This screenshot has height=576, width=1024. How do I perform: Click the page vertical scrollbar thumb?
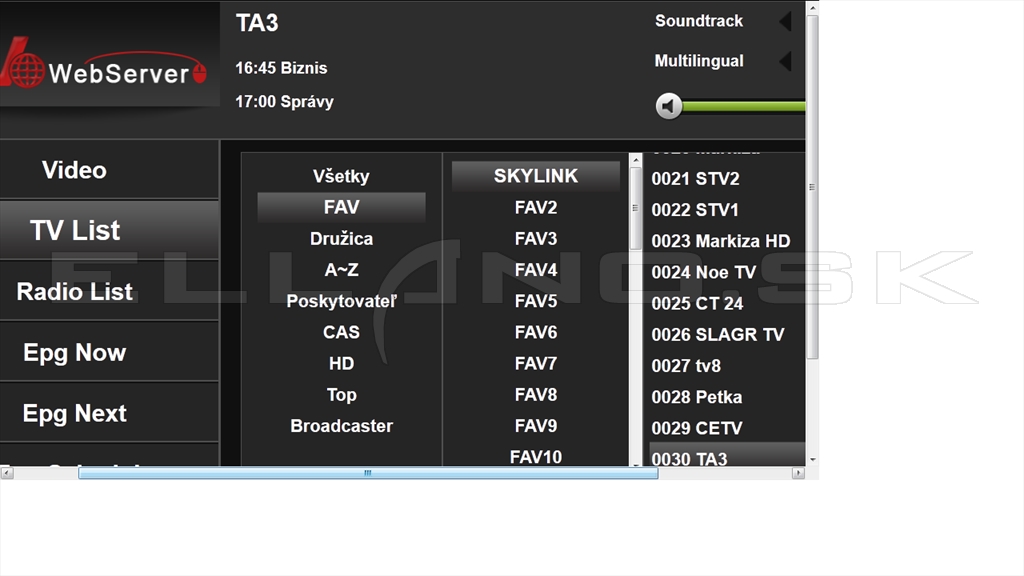[x=812, y=186]
